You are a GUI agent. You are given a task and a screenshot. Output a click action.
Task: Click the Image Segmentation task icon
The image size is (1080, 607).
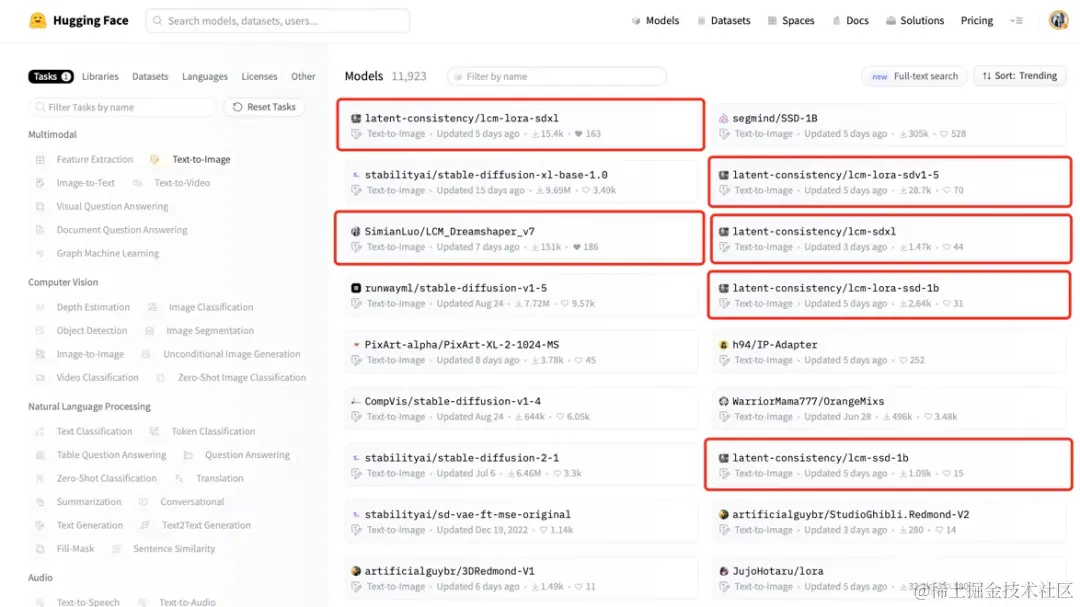[x=149, y=331]
